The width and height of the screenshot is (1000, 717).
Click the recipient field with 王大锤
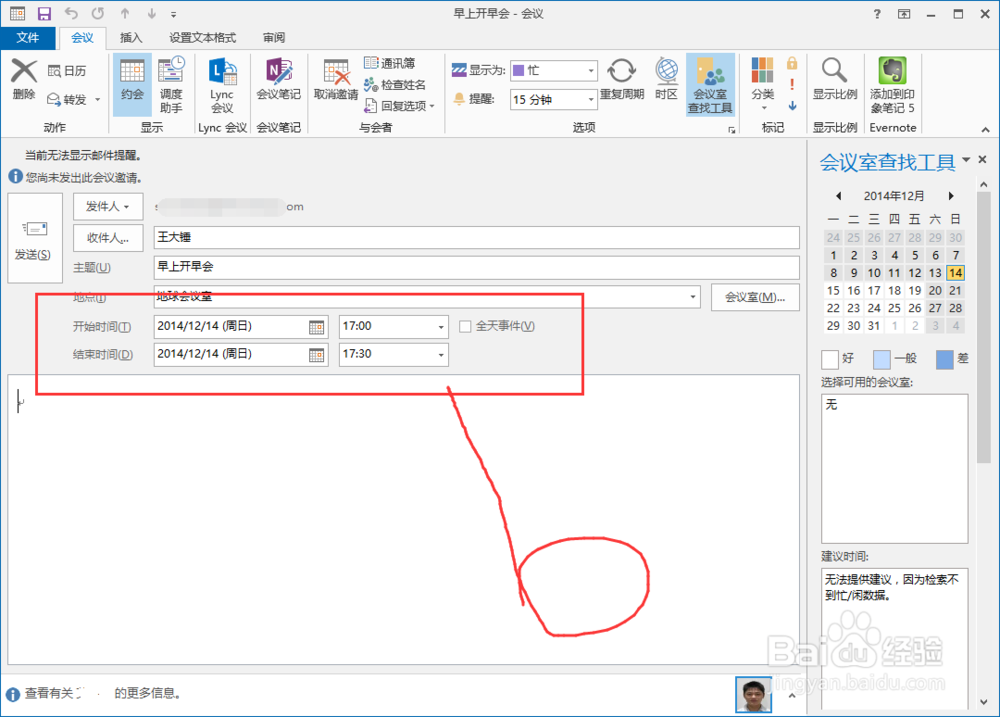(x=476, y=237)
